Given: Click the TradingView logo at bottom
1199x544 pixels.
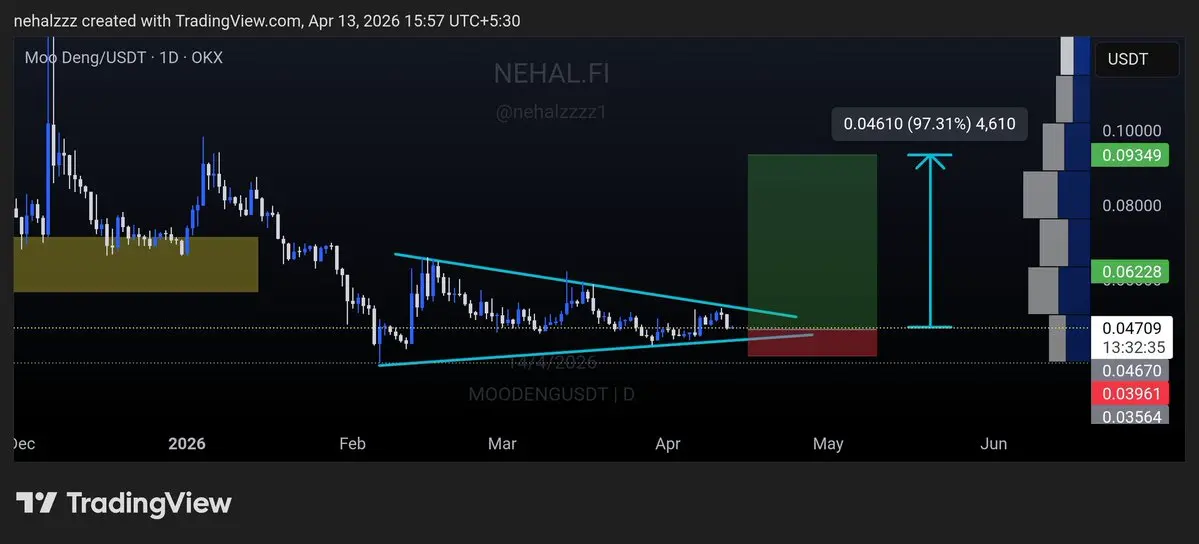Looking at the screenshot, I should (124, 503).
